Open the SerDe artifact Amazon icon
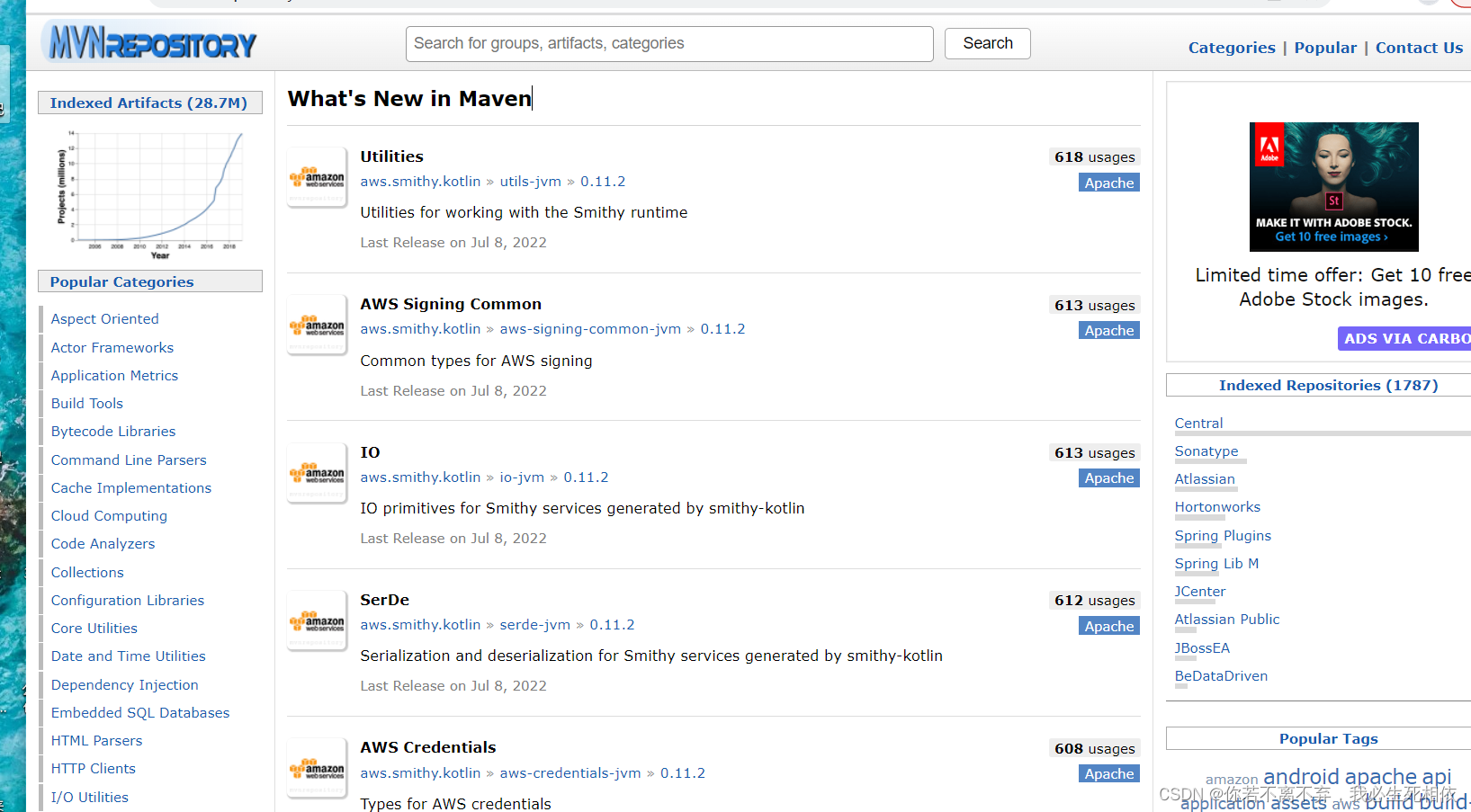This screenshot has width=1471, height=812. 317,620
